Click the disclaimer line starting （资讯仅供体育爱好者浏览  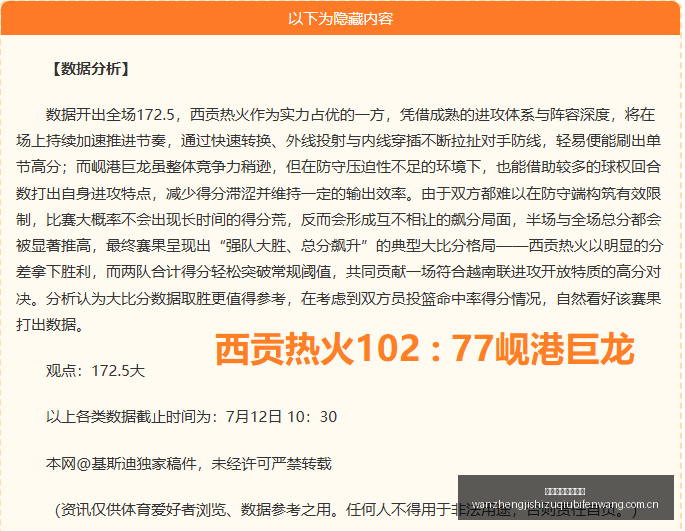click(x=347, y=510)
